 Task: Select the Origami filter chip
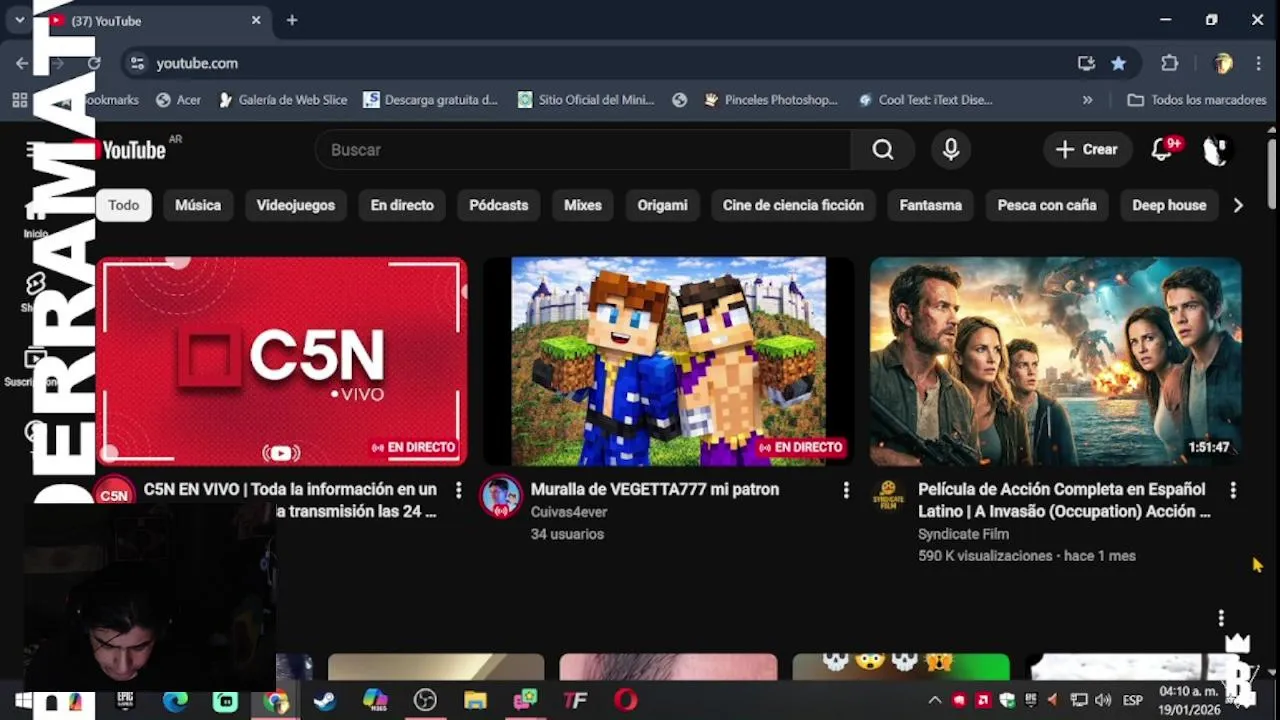(x=662, y=205)
